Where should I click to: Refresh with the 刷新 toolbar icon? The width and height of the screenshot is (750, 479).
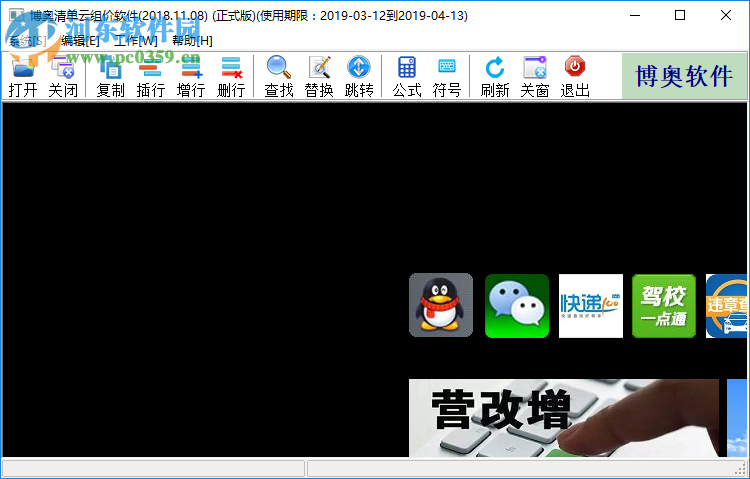(495, 77)
